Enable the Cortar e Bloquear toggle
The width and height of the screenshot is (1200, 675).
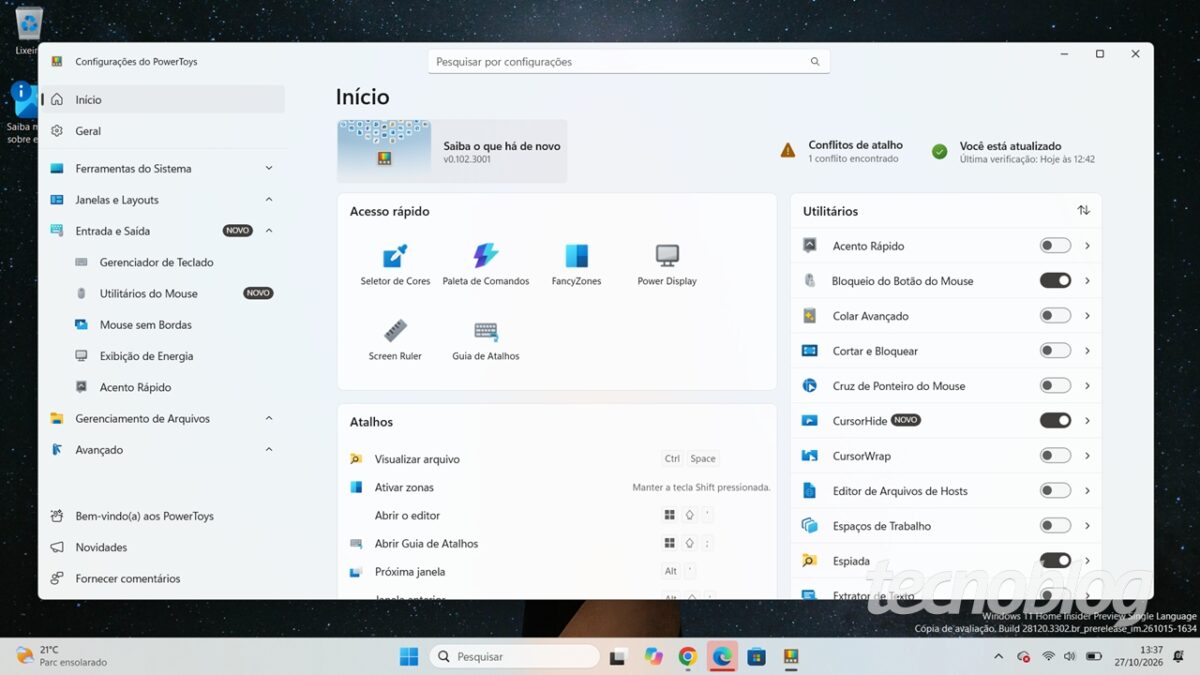[x=1055, y=351]
